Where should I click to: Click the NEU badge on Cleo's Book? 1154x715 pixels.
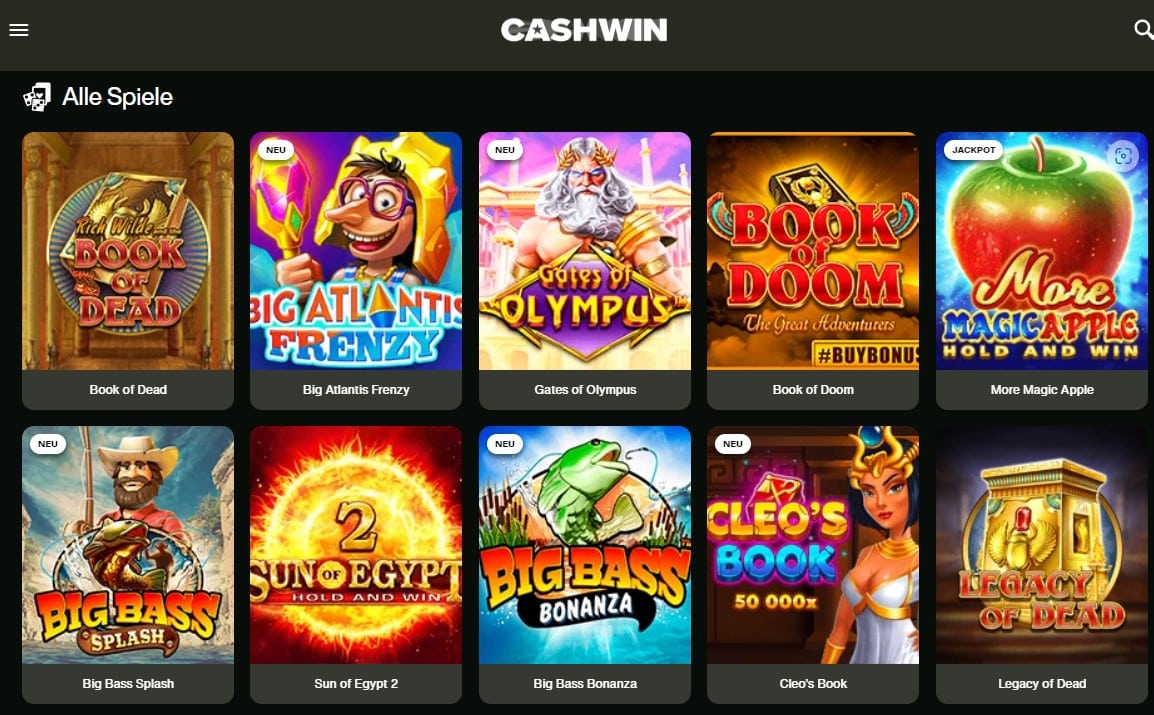pos(732,444)
